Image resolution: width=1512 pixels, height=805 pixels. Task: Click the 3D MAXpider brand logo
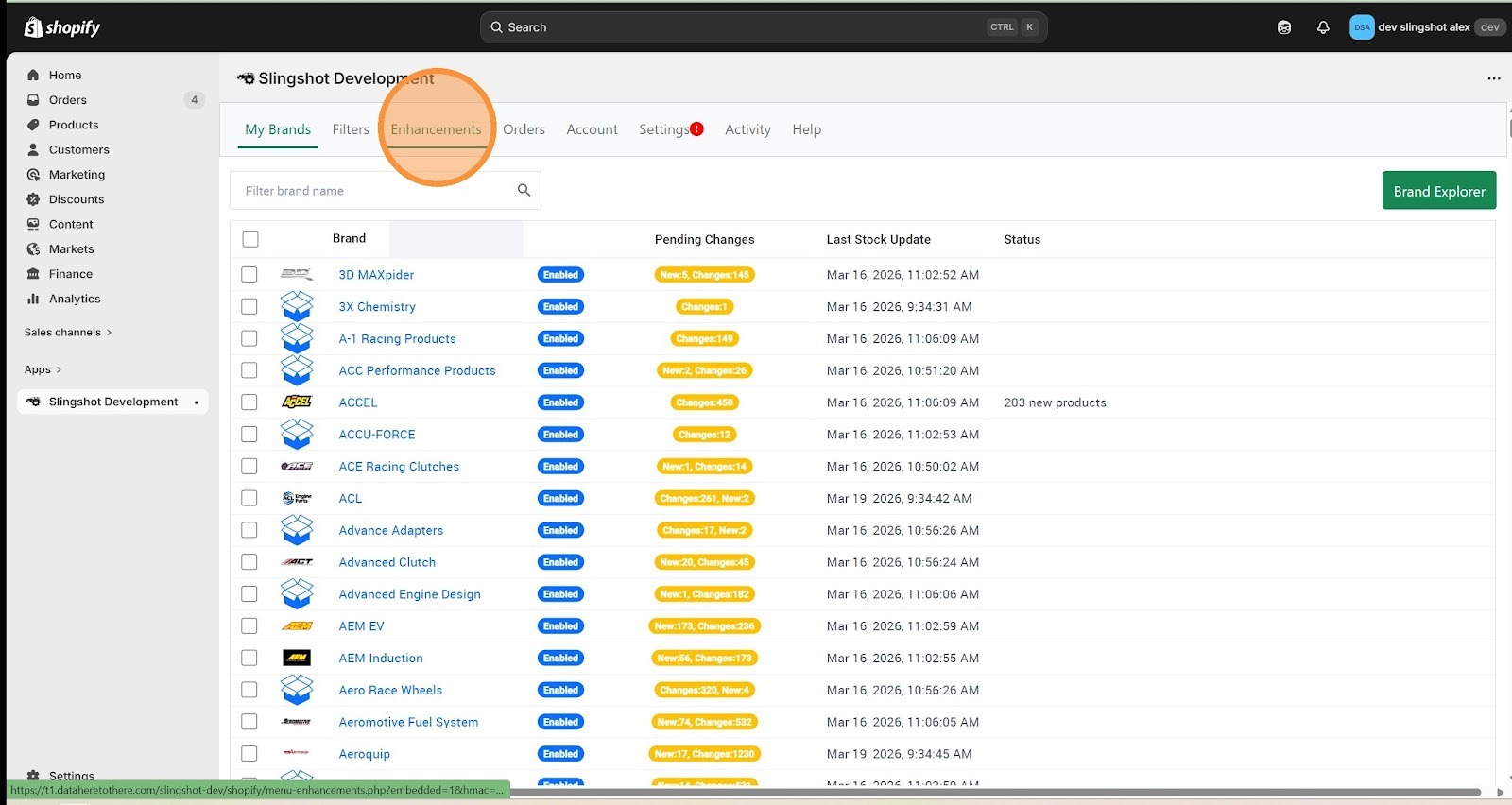pos(297,274)
